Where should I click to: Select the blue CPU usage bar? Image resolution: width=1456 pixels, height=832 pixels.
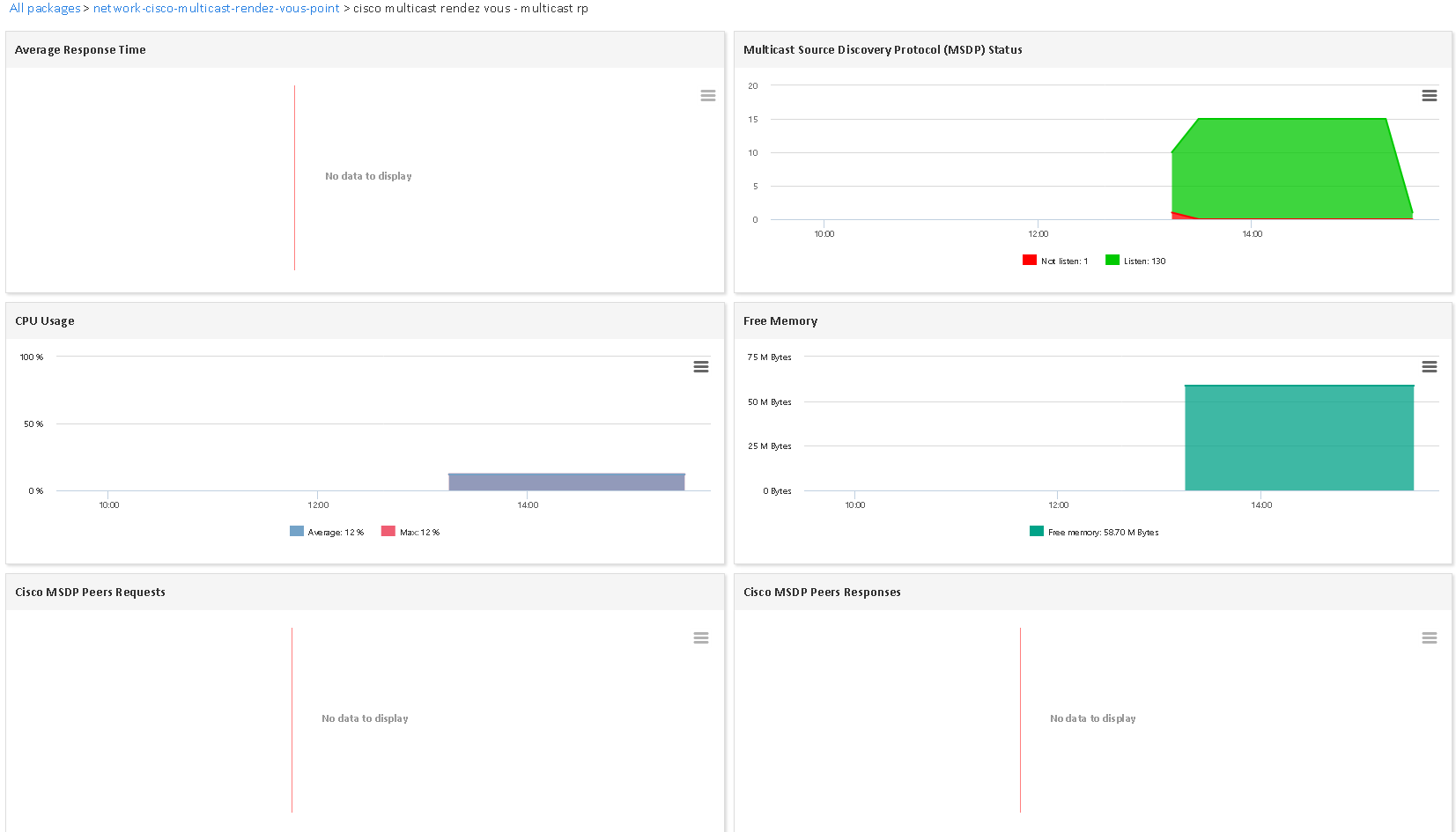click(x=566, y=482)
